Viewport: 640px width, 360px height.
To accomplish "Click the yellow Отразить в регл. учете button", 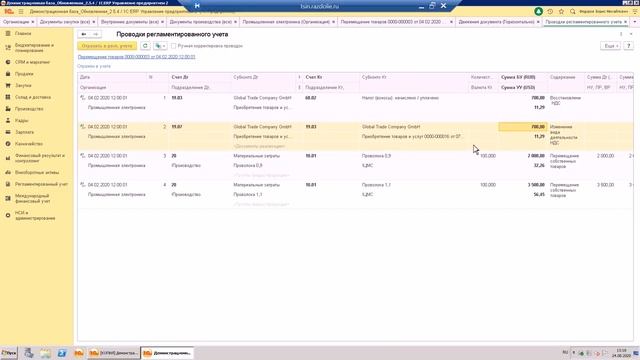I will click(x=107, y=46).
